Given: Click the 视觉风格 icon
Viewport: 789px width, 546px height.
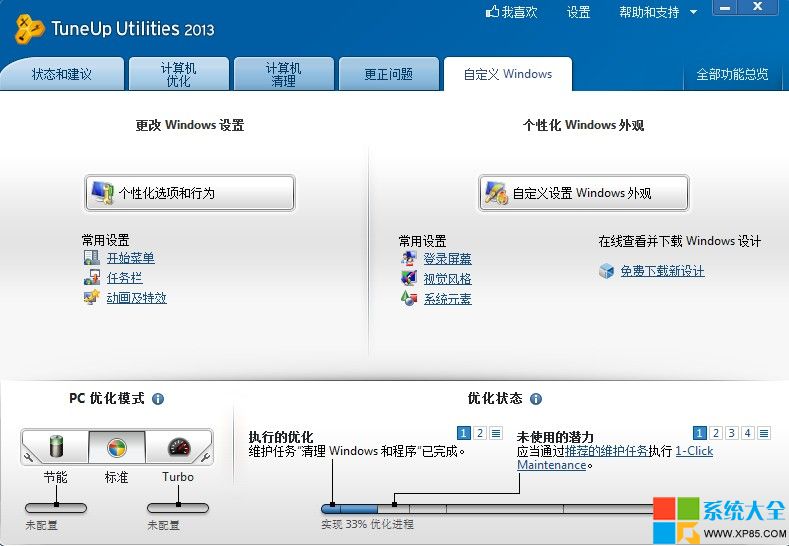Looking at the screenshot, I should coord(409,278).
